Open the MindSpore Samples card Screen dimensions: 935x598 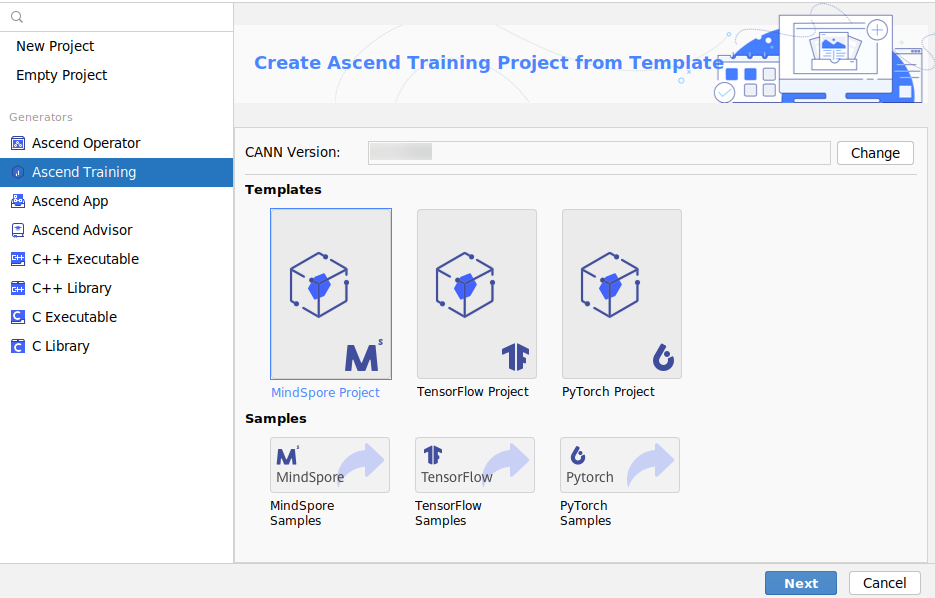330,465
